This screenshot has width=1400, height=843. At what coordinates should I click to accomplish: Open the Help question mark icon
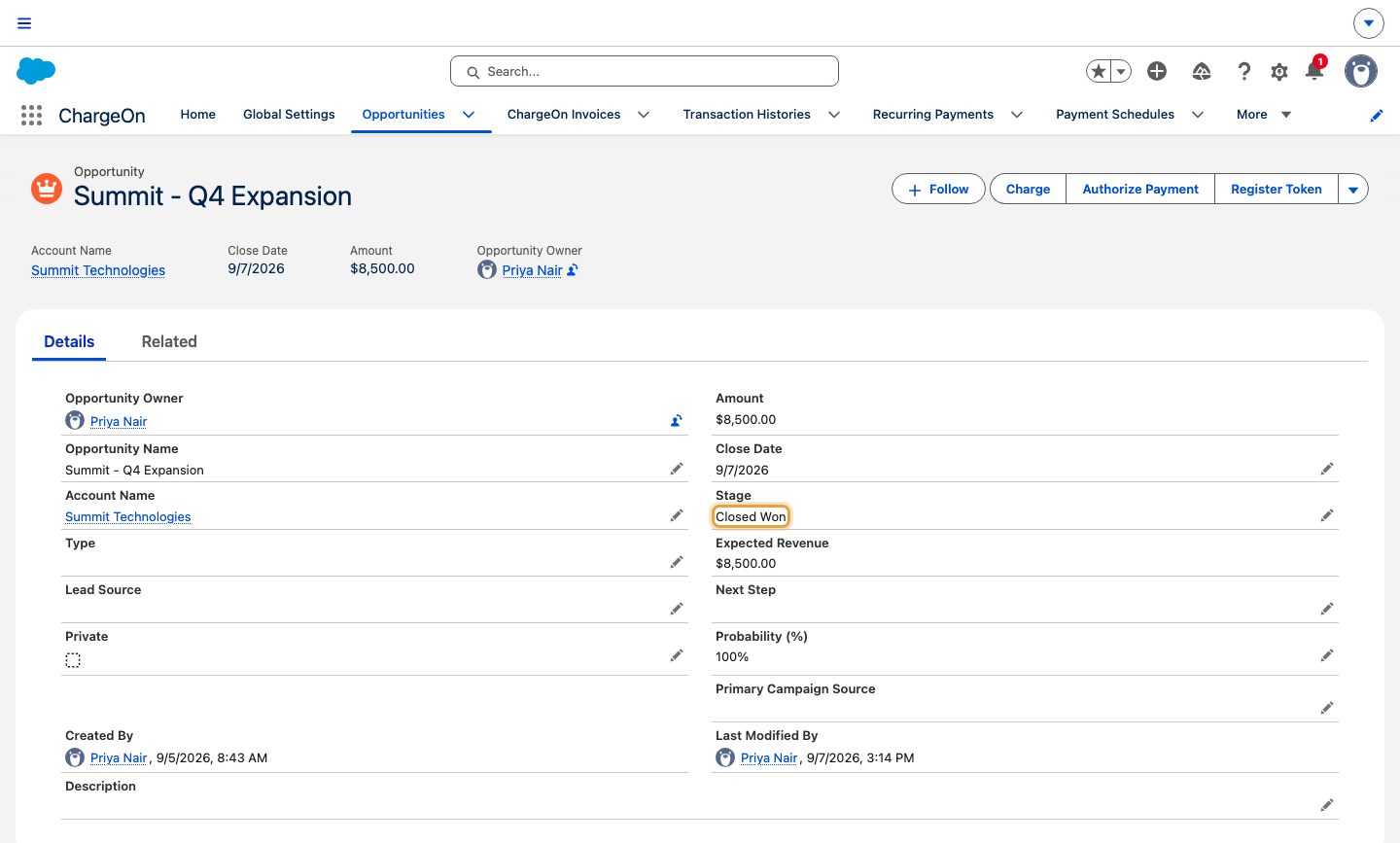click(1243, 71)
